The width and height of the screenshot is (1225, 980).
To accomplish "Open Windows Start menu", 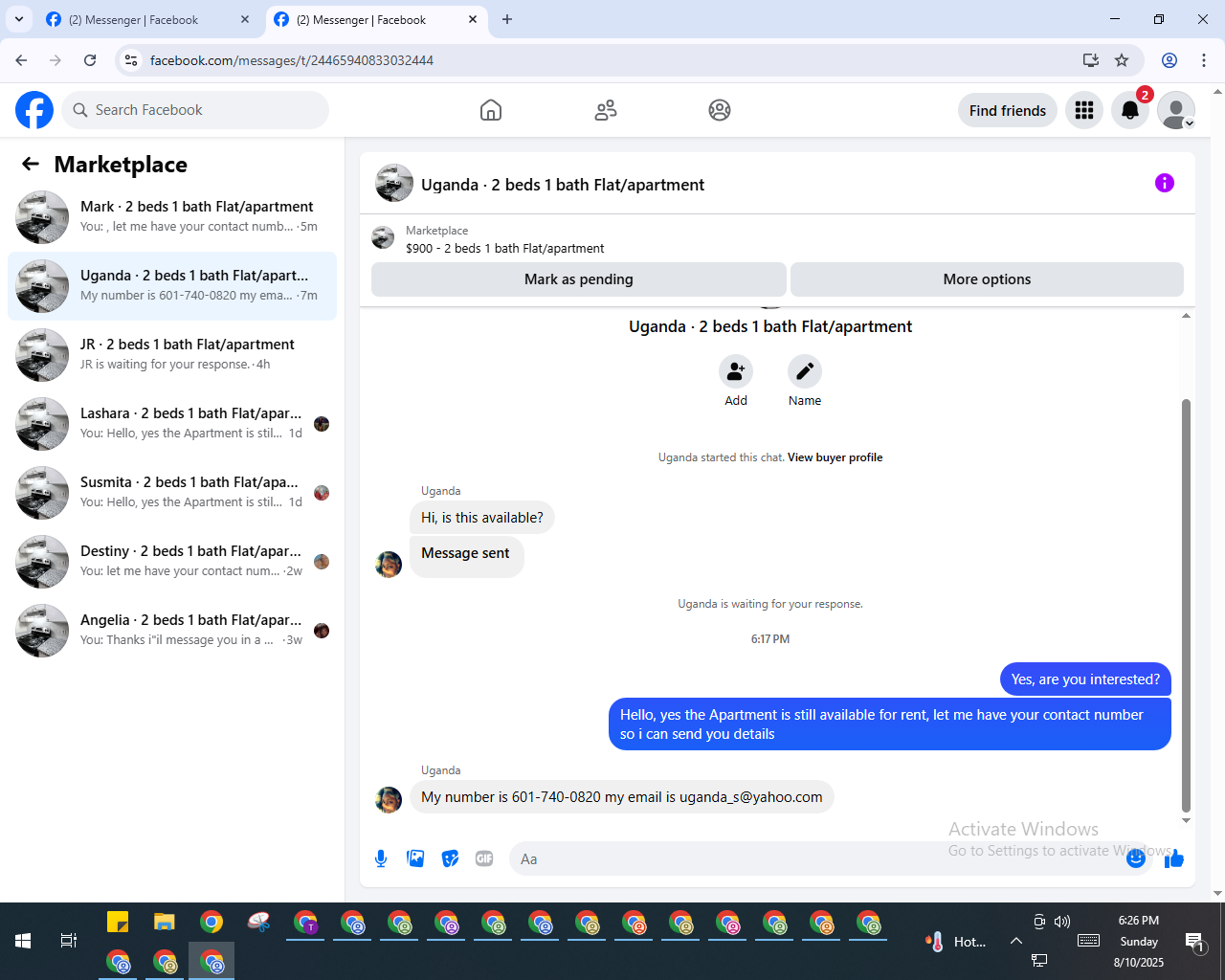I will pyautogui.click(x=23, y=941).
